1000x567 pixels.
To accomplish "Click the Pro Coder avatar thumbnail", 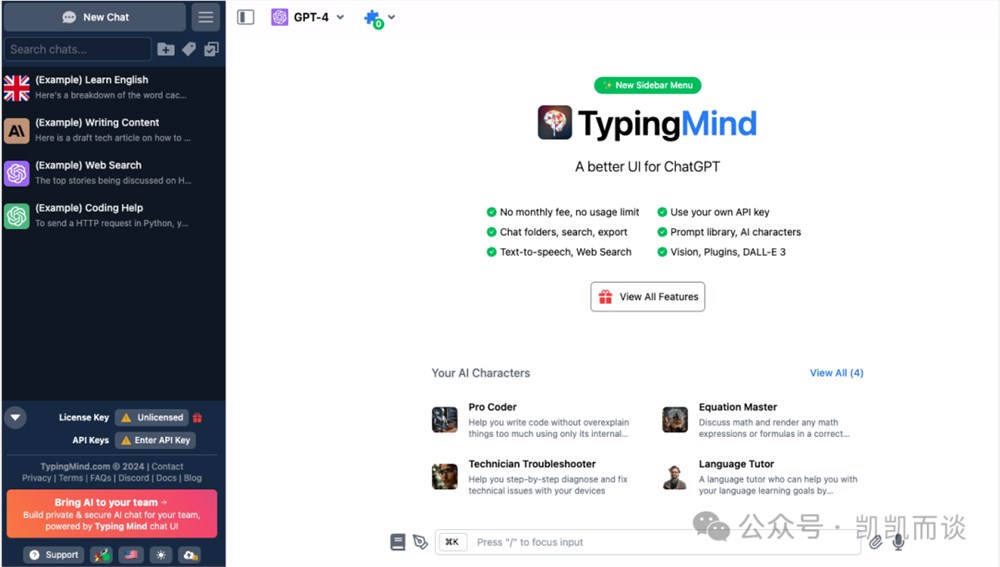I will tap(445, 420).
